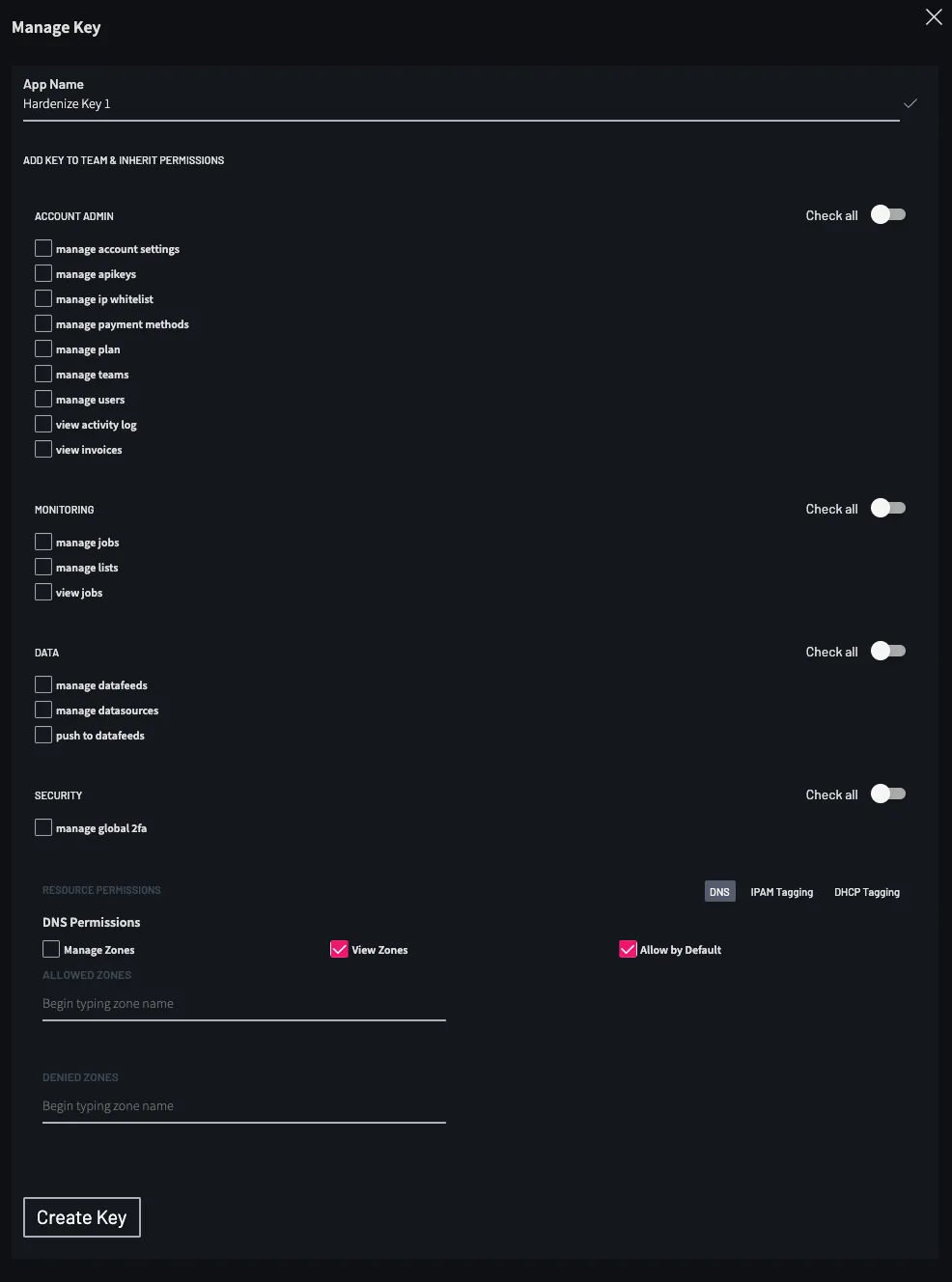
Task: Switch to the IPAM Tagging tab
Action: pos(781,891)
